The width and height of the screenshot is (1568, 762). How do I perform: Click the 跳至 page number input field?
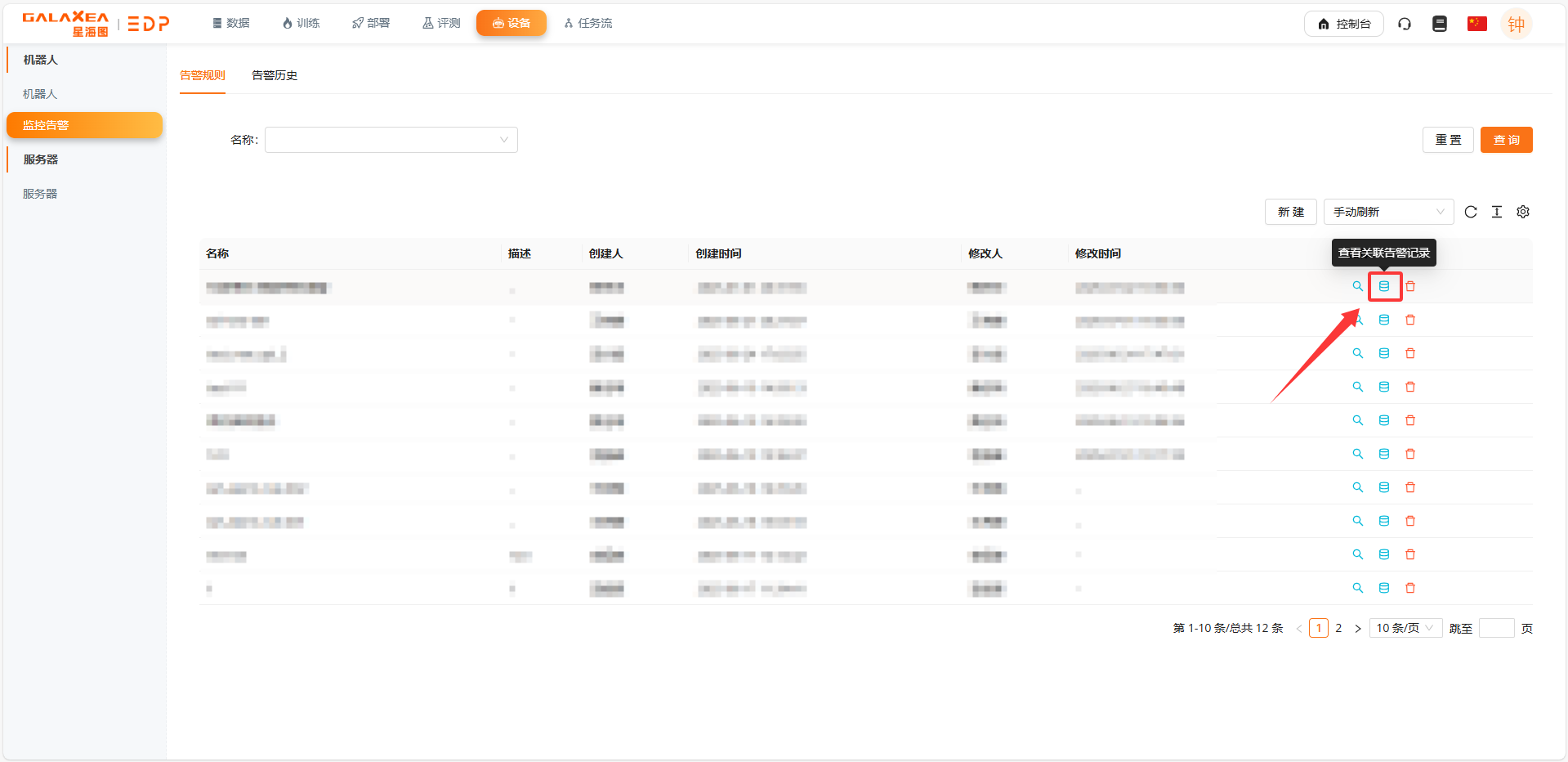tap(1496, 628)
